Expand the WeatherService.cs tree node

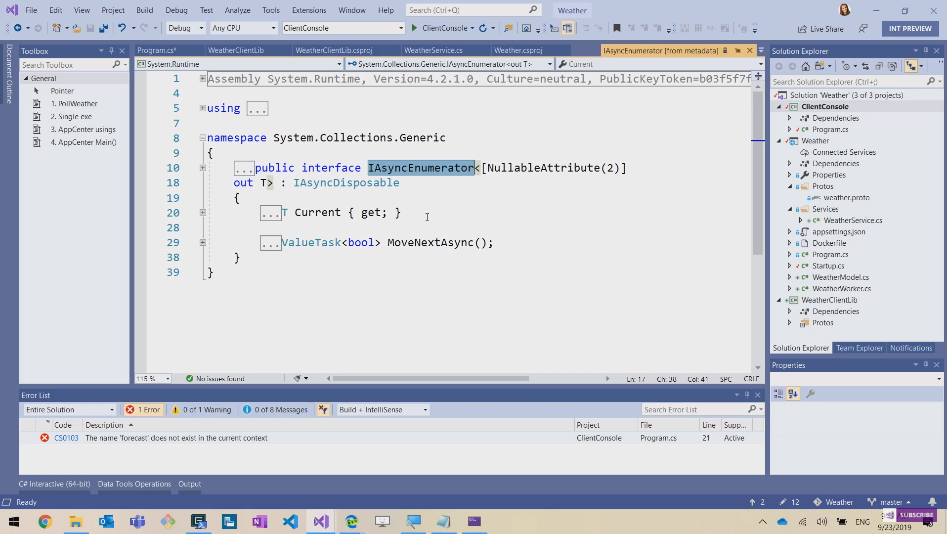pos(800,220)
